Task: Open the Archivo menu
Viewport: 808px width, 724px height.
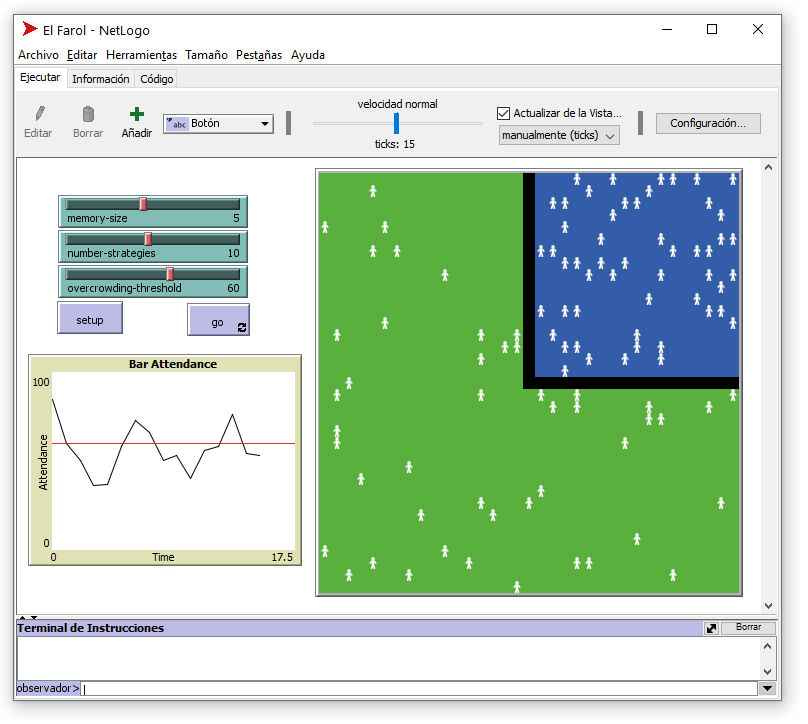Action: click(x=39, y=55)
